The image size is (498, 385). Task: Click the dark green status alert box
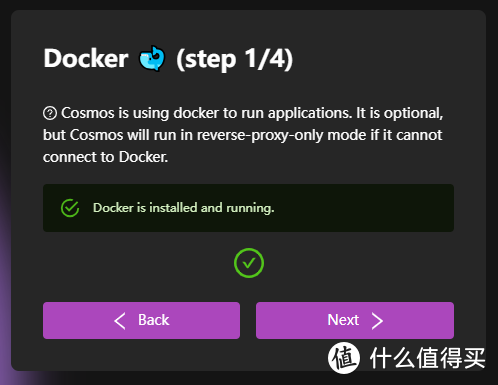[248, 208]
